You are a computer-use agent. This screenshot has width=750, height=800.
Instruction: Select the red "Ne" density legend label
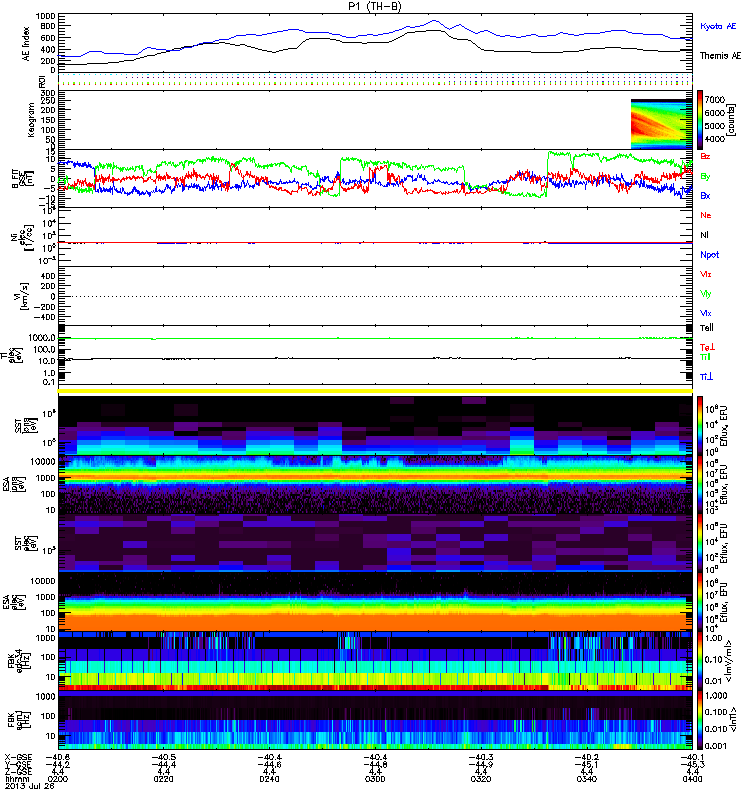pos(706,215)
